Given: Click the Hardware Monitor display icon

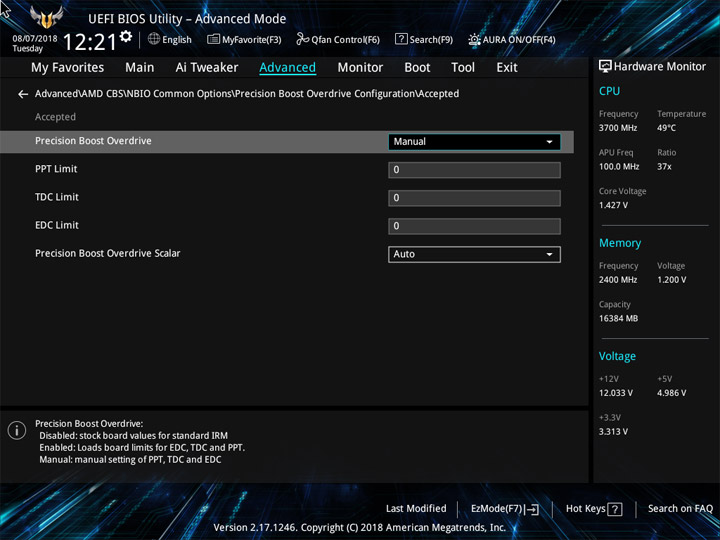Looking at the screenshot, I should (605, 67).
